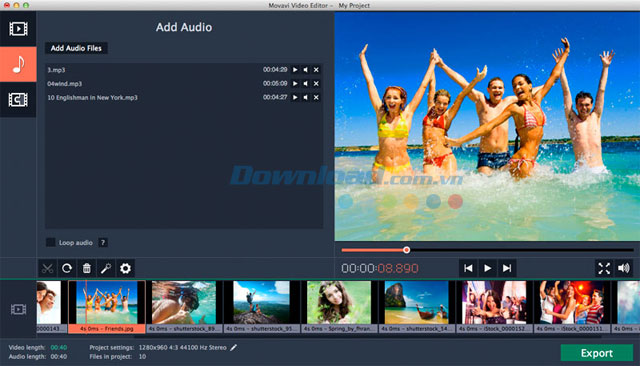The width and height of the screenshot is (640, 366).
Task: Open the media import tab in sidebar
Action: coord(18,29)
